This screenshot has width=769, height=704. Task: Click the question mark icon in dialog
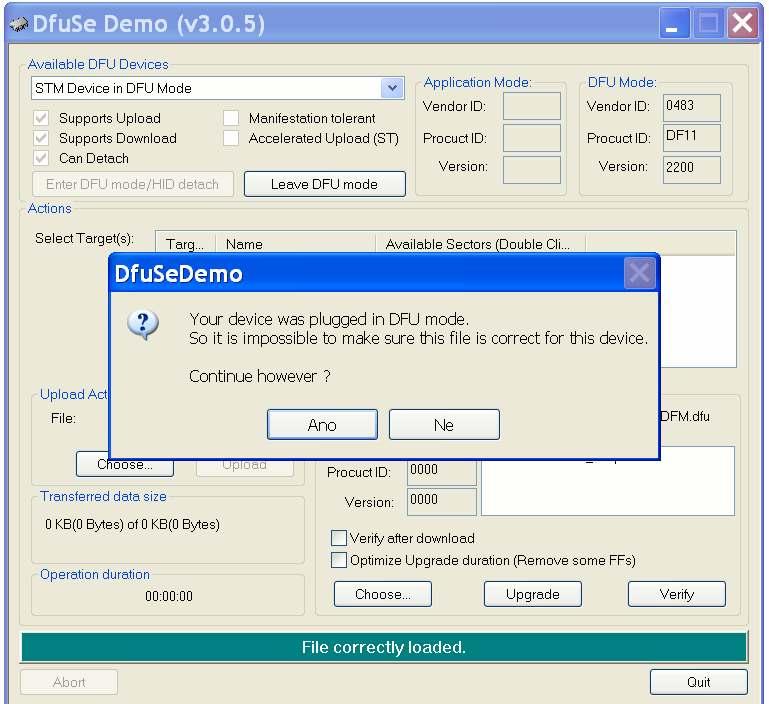click(x=143, y=324)
